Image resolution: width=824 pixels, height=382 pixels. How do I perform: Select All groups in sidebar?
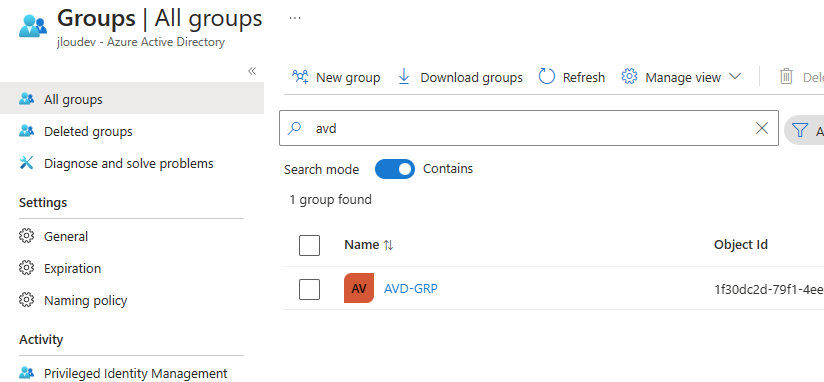[x=132, y=99]
